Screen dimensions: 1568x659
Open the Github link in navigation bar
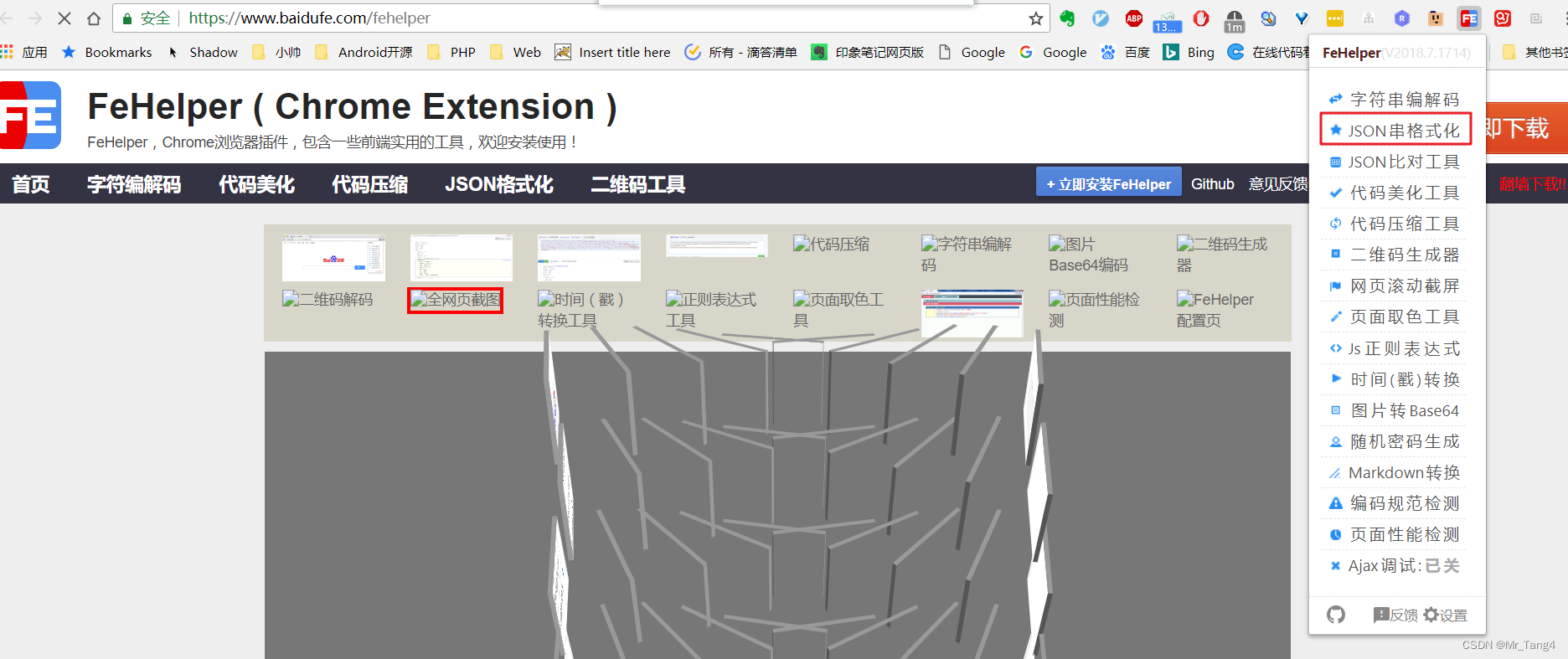tap(1213, 183)
